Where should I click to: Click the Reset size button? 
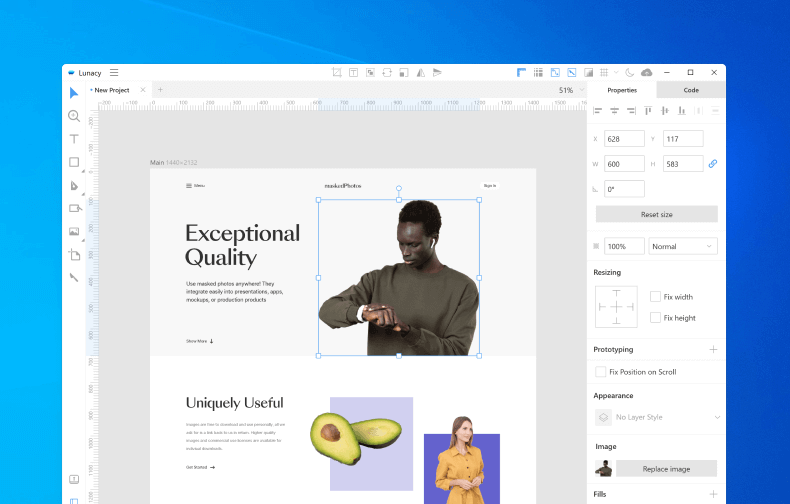point(656,214)
